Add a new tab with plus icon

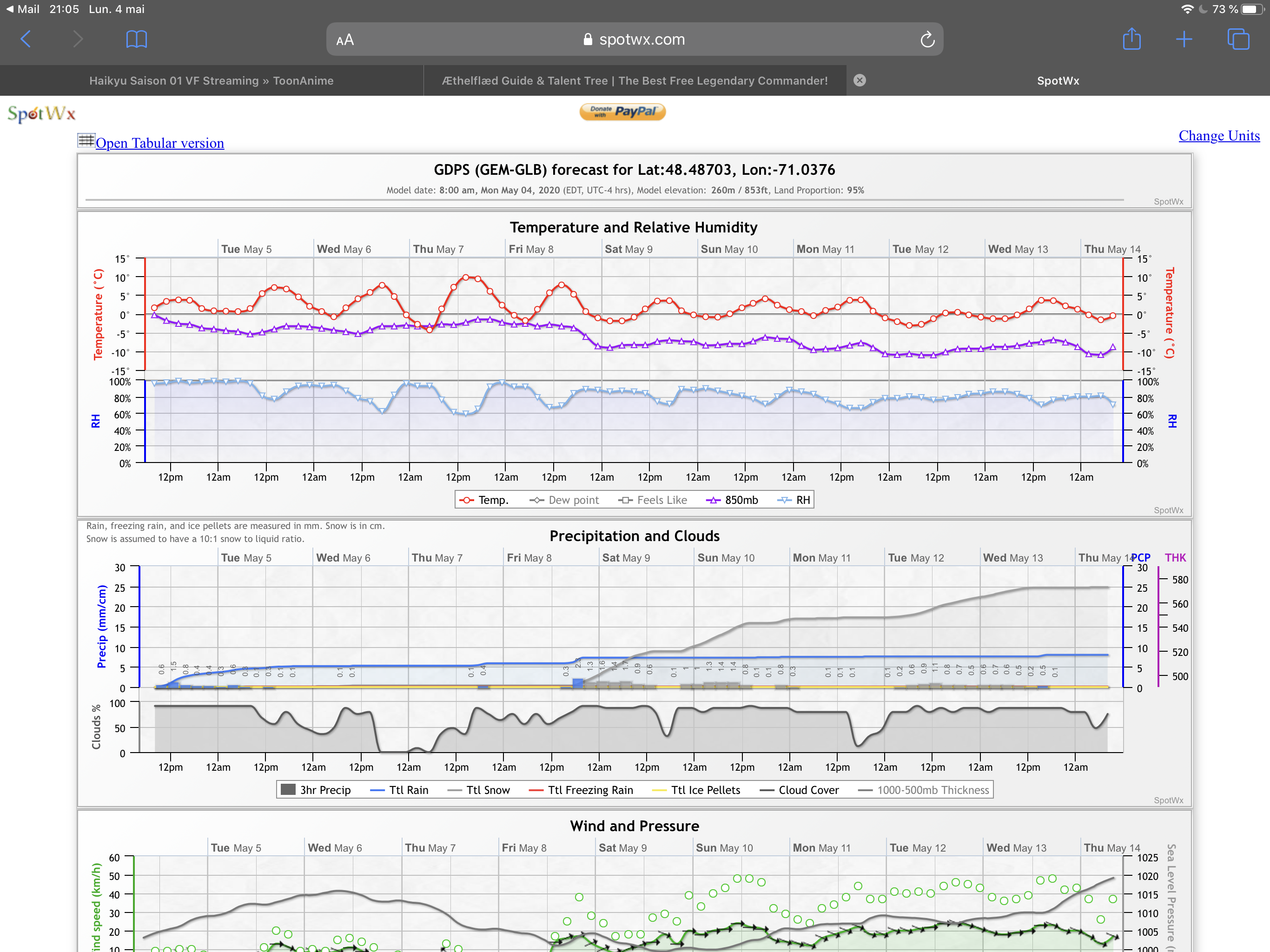(1184, 40)
